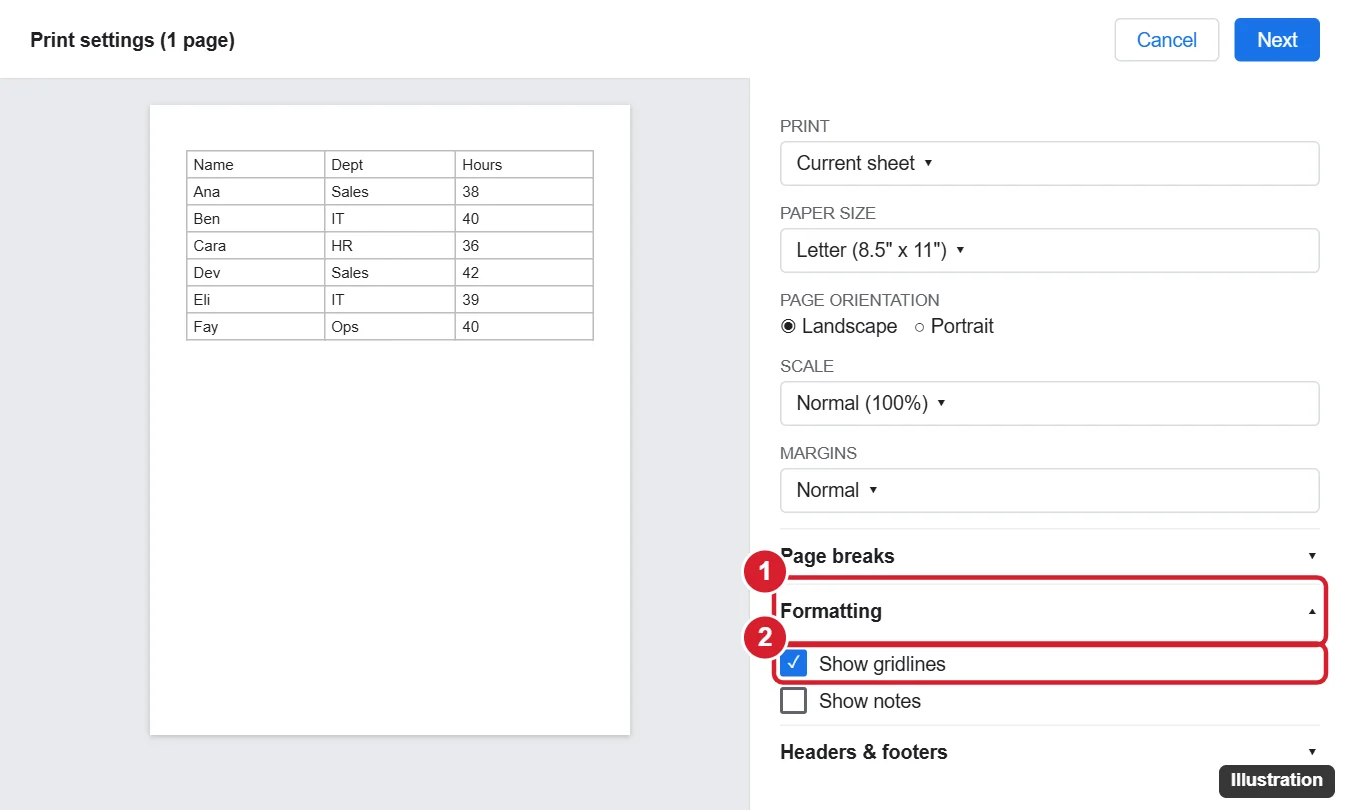Click the Ben cell in preview table
The image size is (1350, 810).
(256, 219)
